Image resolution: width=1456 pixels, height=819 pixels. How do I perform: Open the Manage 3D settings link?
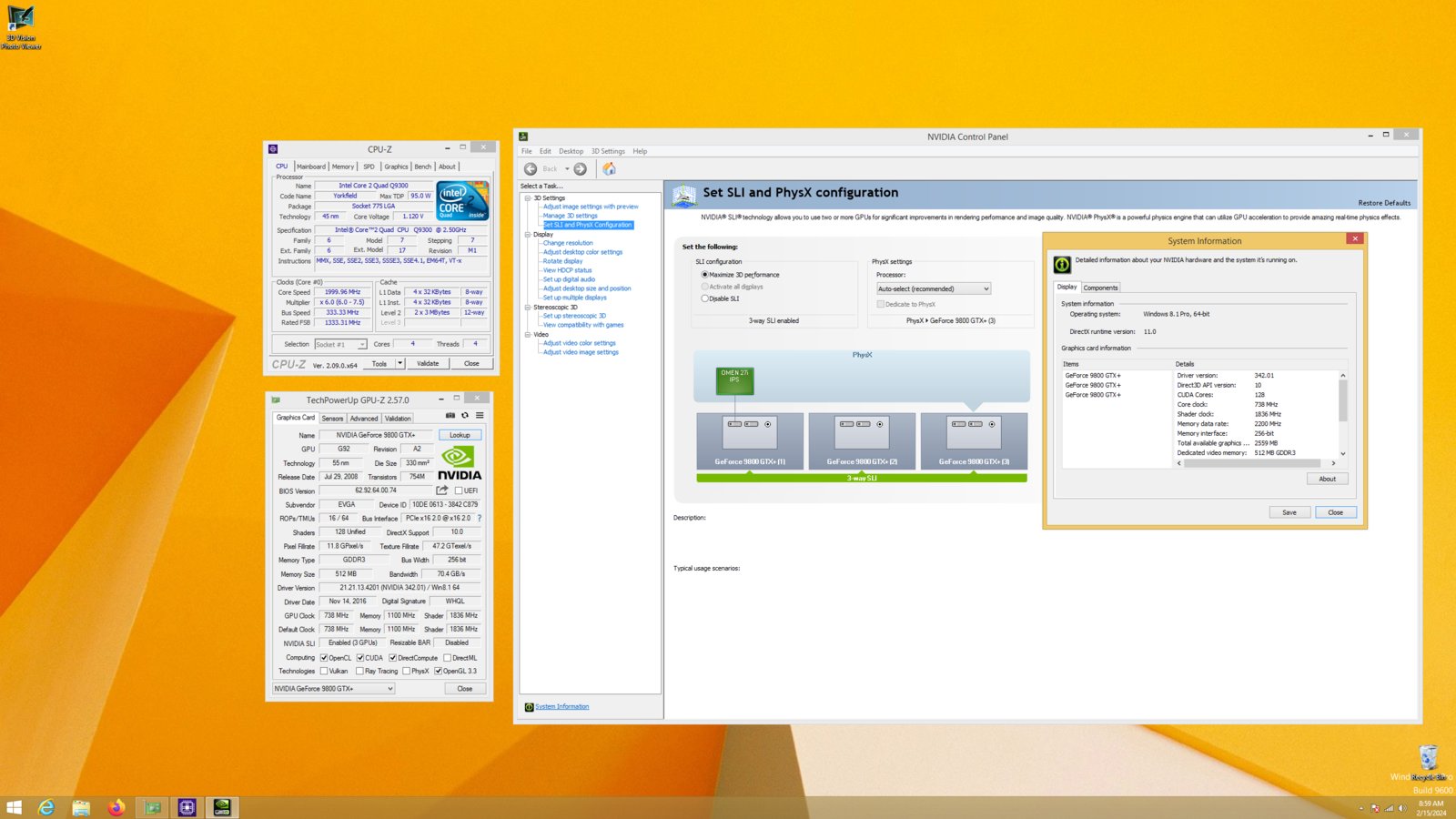(x=571, y=216)
